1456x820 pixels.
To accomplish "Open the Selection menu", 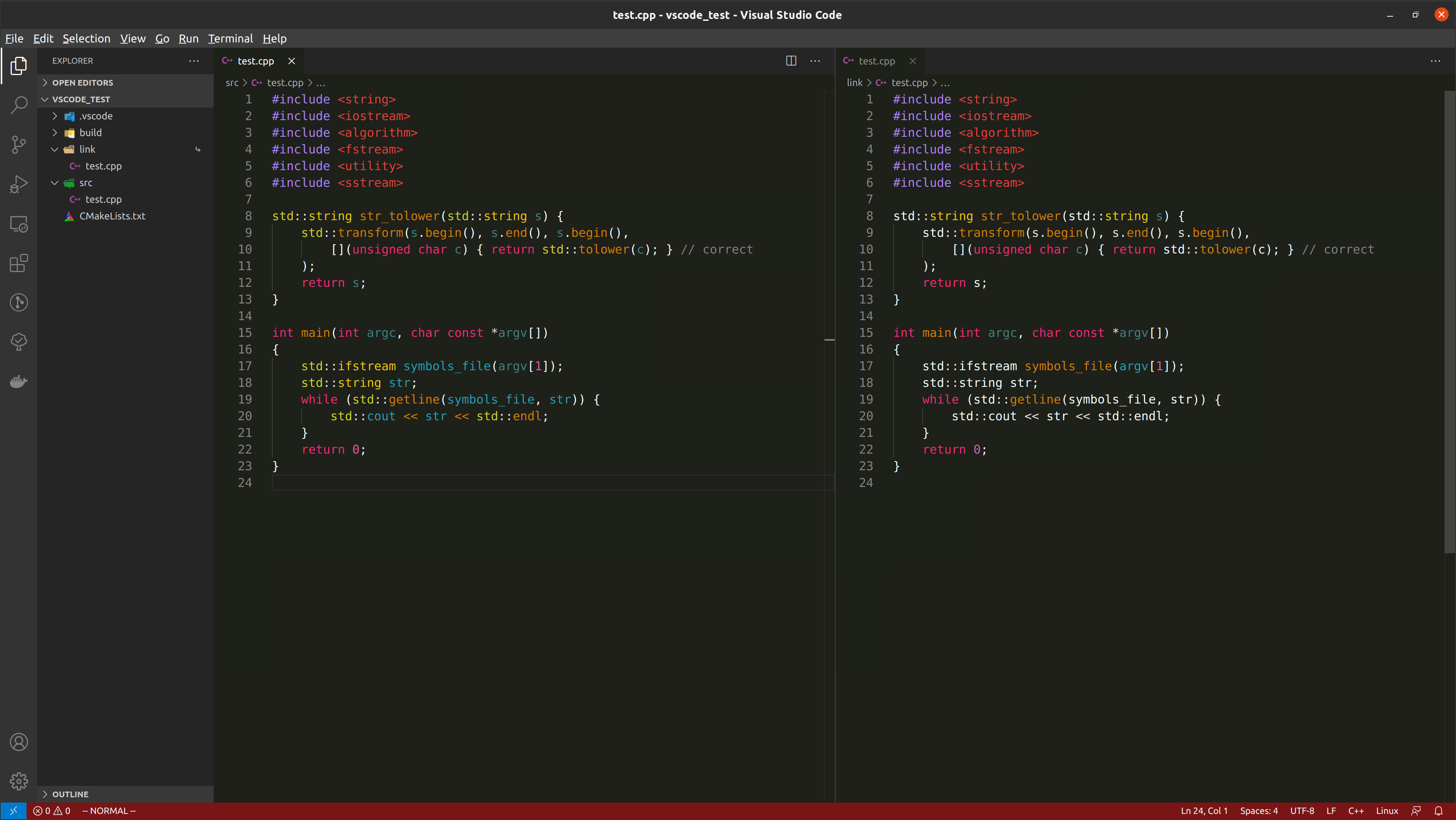I will pos(86,38).
